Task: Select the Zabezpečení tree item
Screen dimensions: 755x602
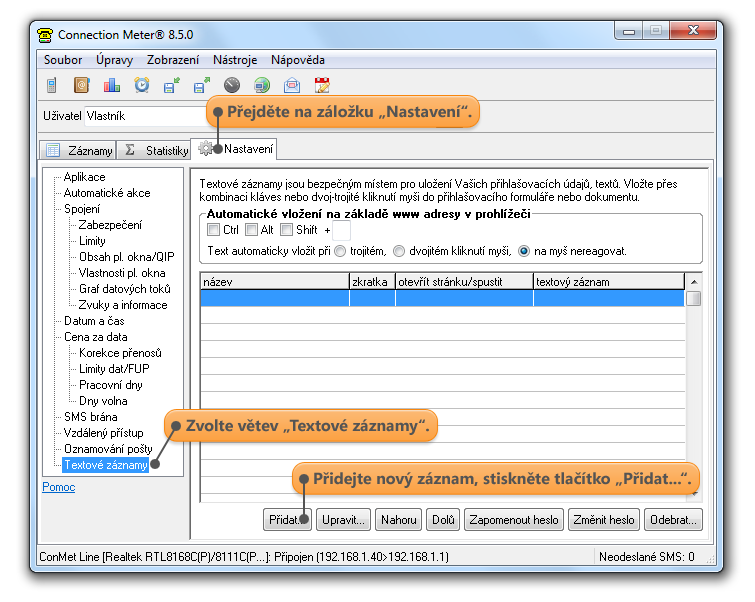Action: (x=110, y=224)
